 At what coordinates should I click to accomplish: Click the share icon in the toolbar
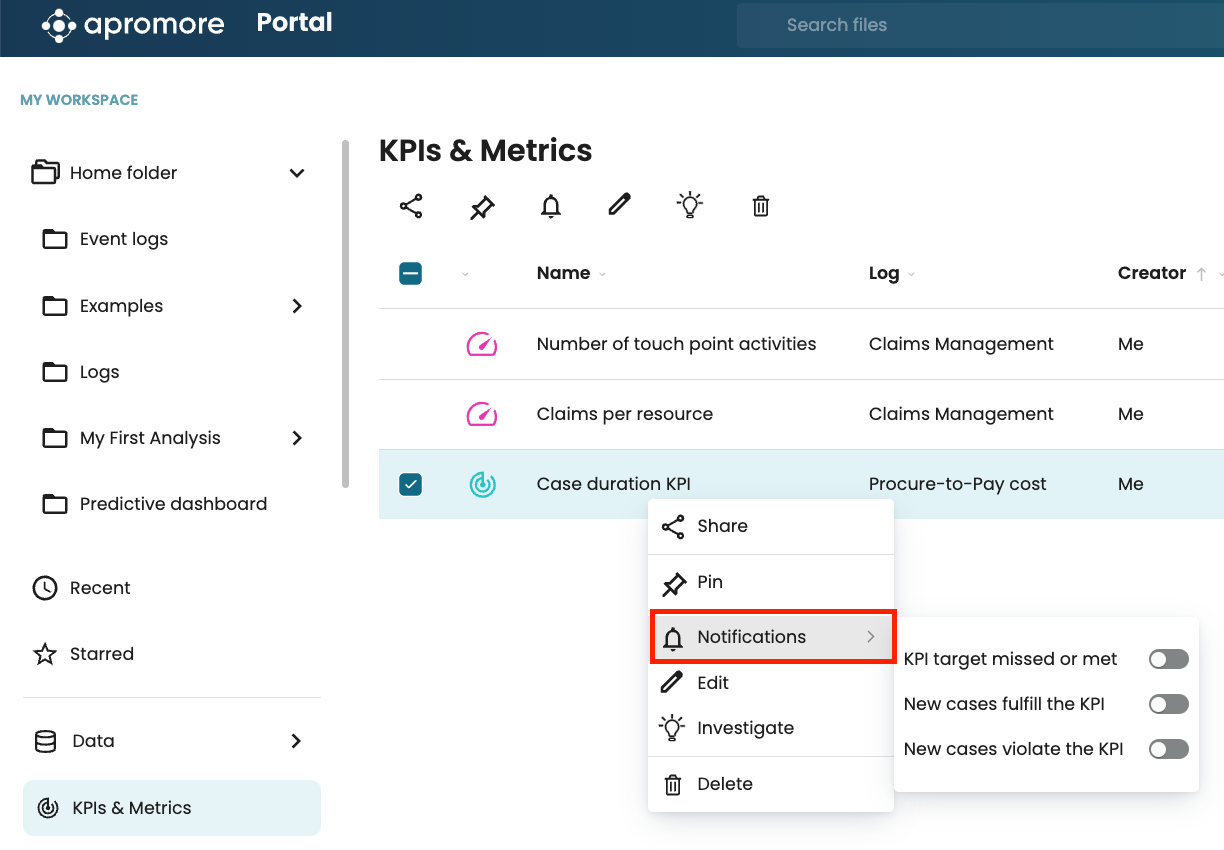point(411,207)
